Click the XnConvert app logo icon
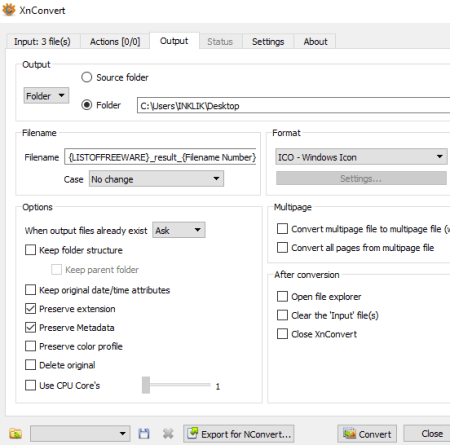This screenshot has width=450, height=445. click(x=9, y=10)
